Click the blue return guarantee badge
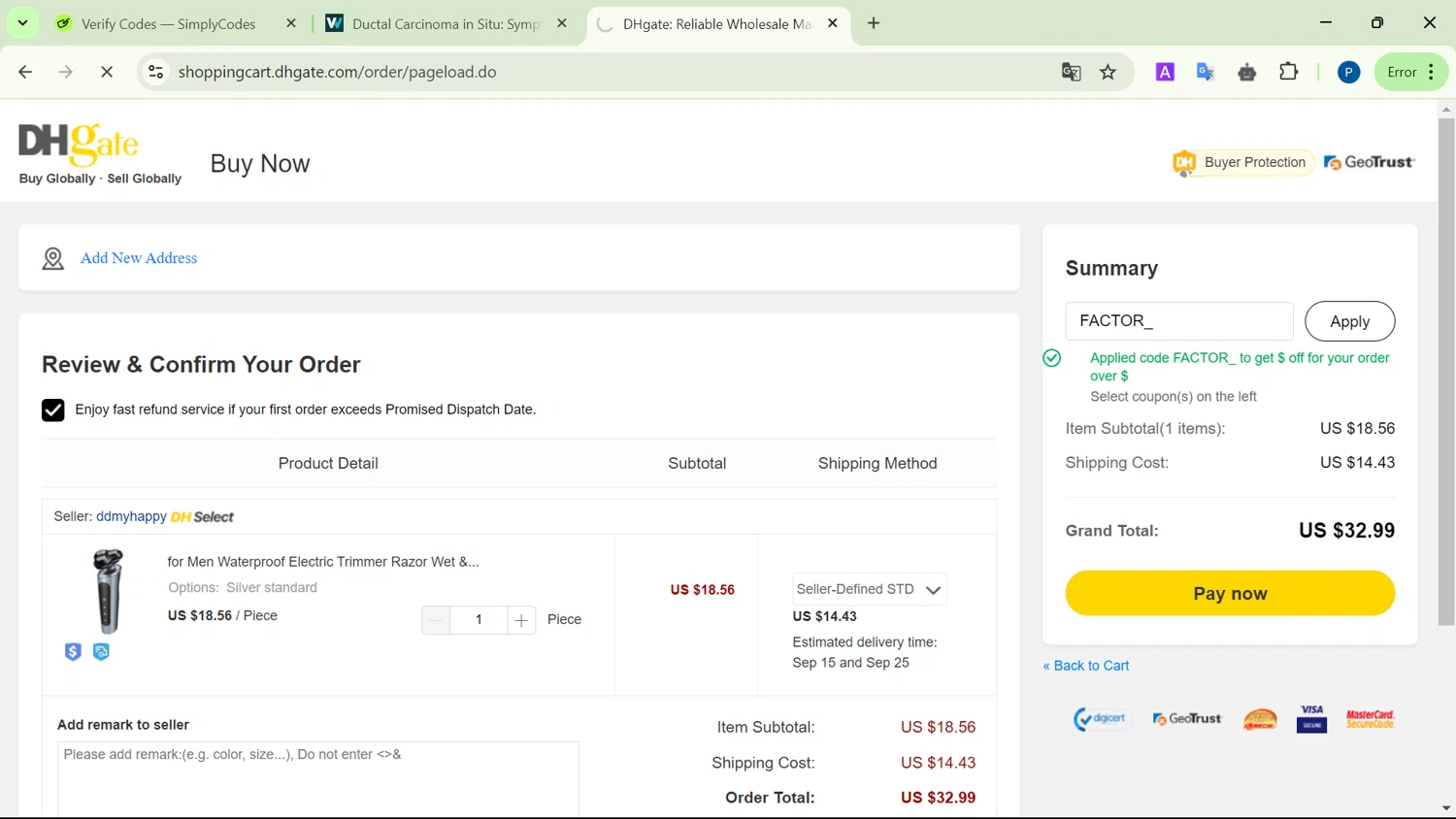The image size is (1456, 819). coord(101,652)
